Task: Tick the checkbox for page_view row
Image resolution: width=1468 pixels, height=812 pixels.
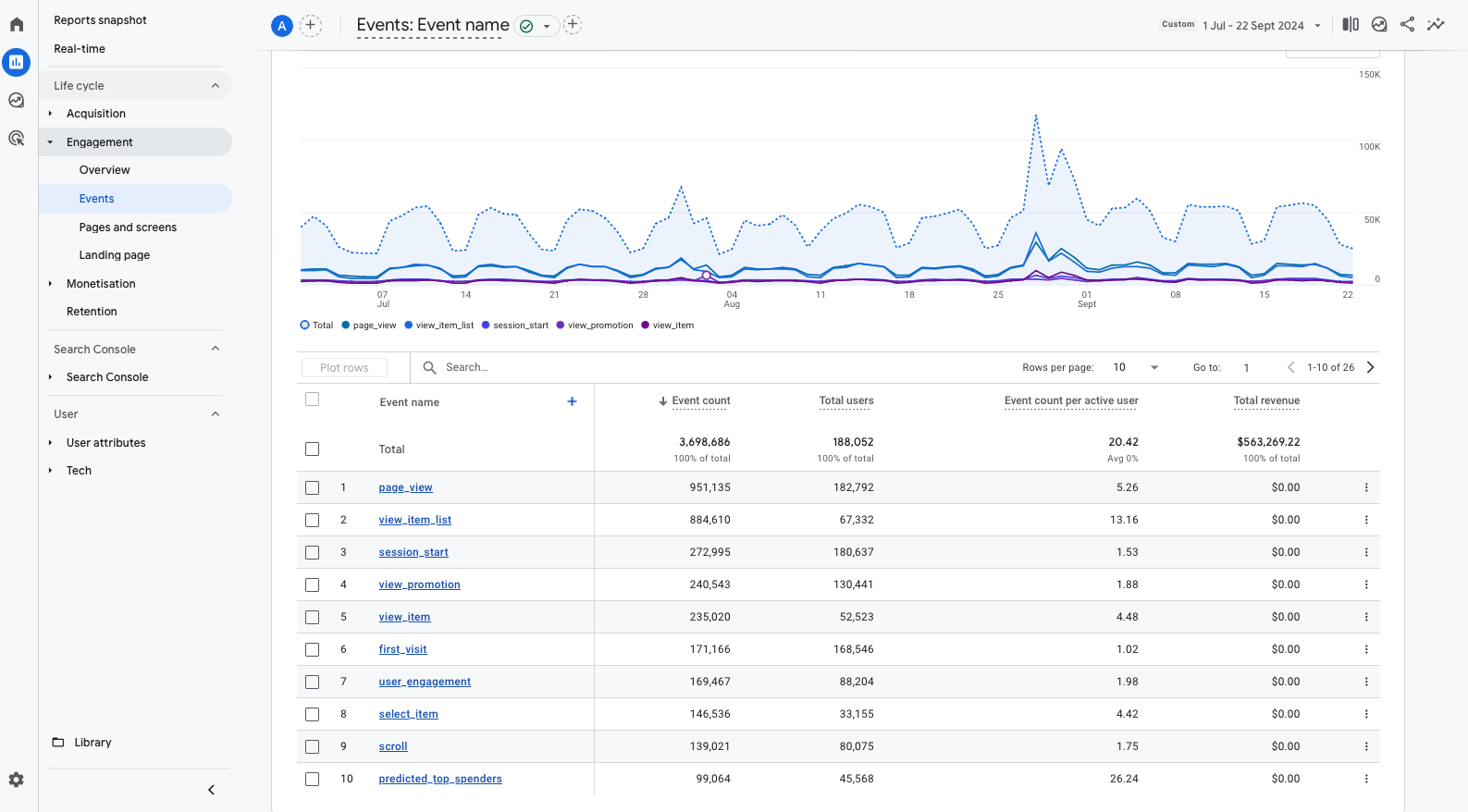Action: (x=313, y=487)
